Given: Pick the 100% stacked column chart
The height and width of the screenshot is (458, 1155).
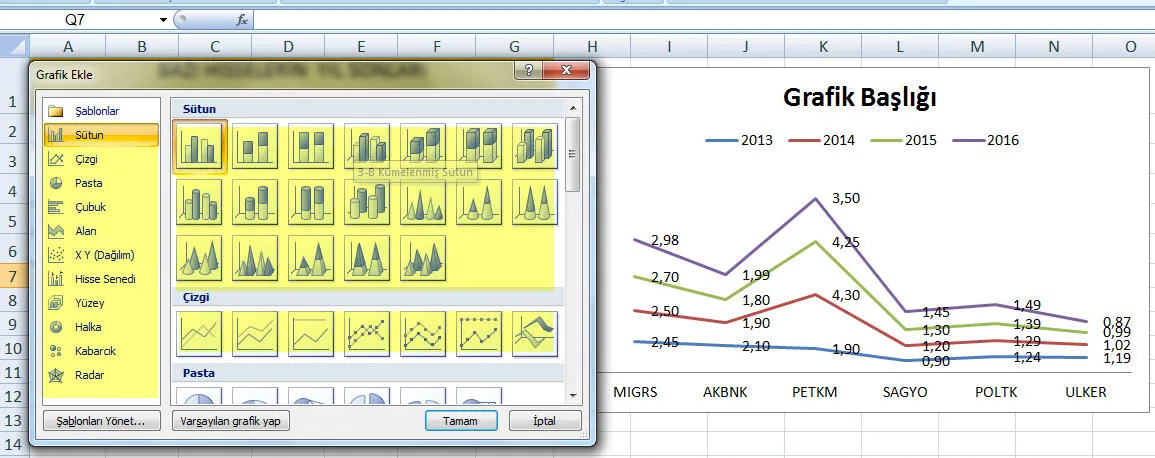Looking at the screenshot, I should point(312,147).
